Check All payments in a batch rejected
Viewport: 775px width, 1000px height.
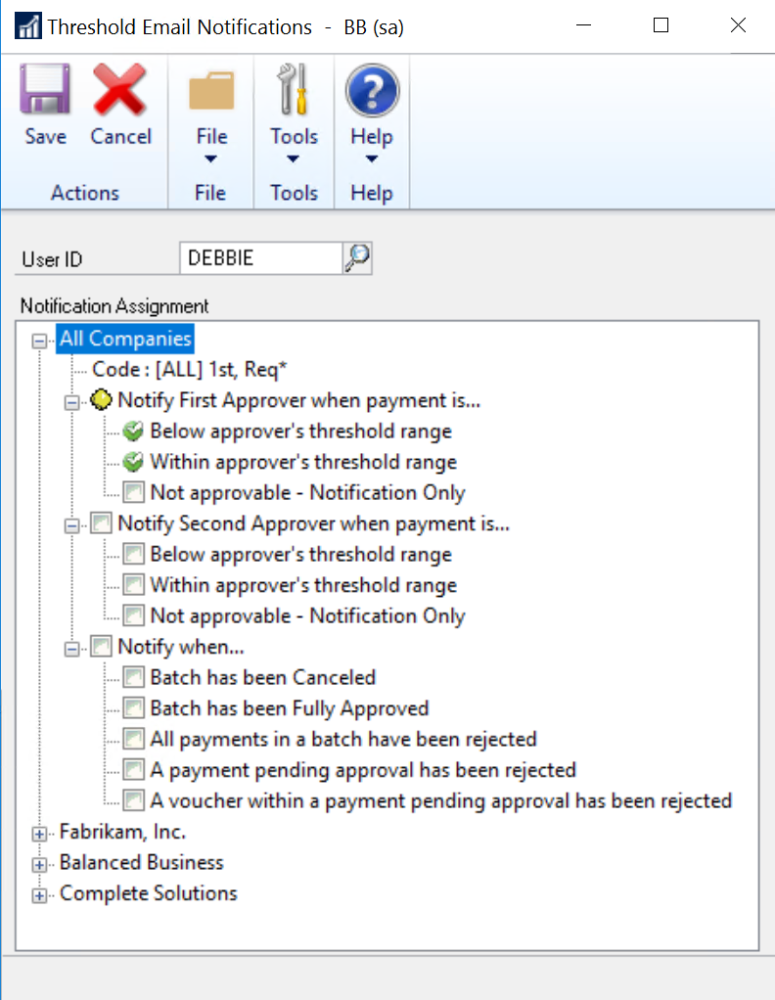tap(133, 739)
